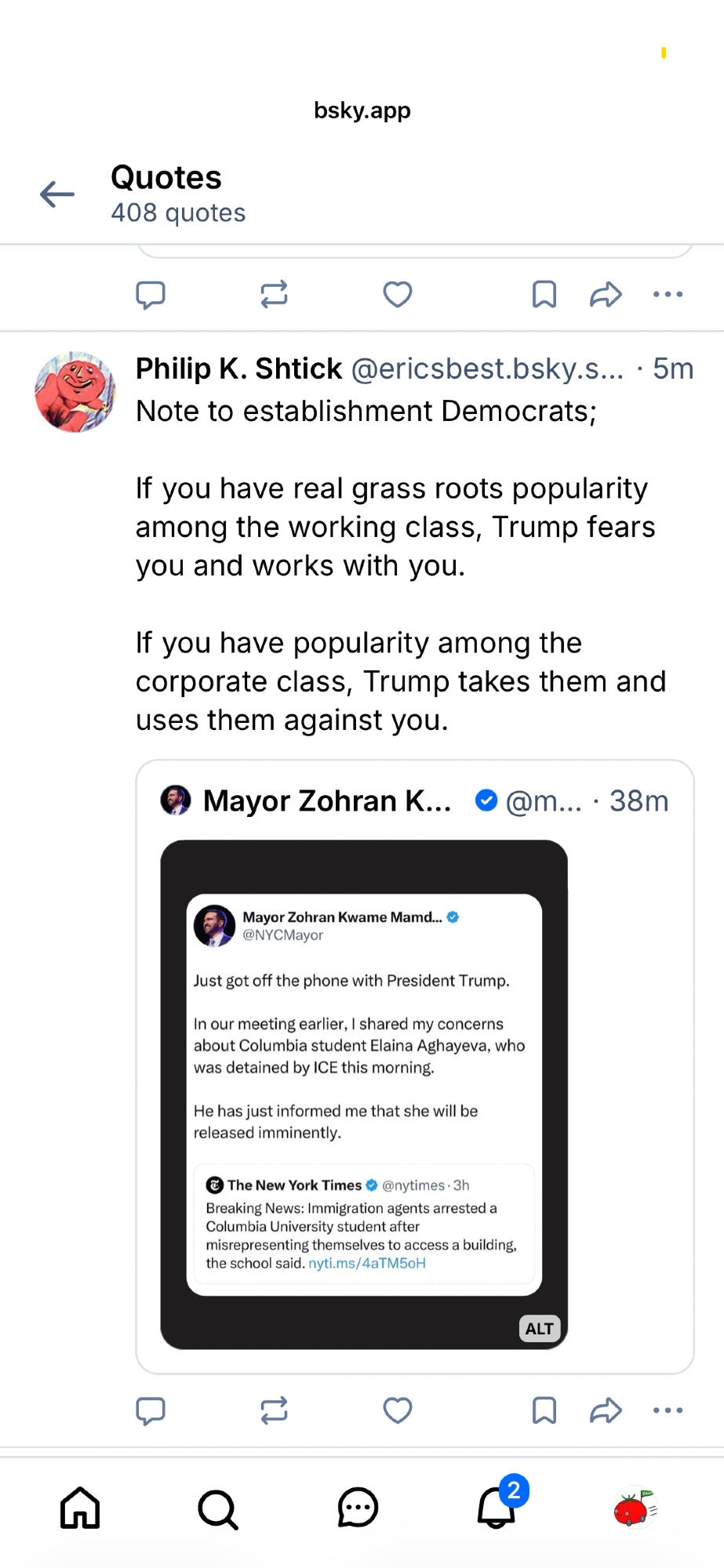This screenshot has width=724, height=1568.
Task: Reply to the top partially visible post
Action: (x=151, y=295)
